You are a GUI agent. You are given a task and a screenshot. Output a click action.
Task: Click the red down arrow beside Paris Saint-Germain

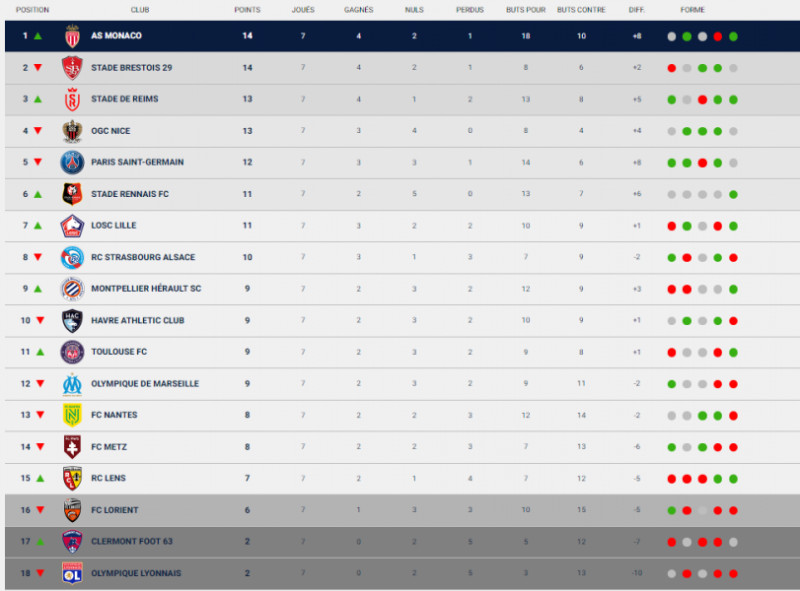pos(38,162)
